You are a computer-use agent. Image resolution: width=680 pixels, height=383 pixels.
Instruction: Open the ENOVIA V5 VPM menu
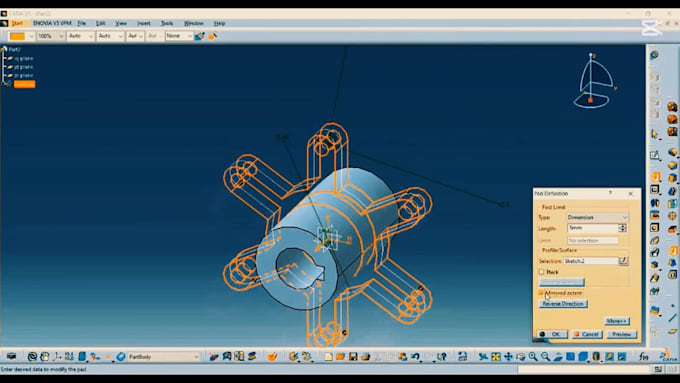coord(52,23)
